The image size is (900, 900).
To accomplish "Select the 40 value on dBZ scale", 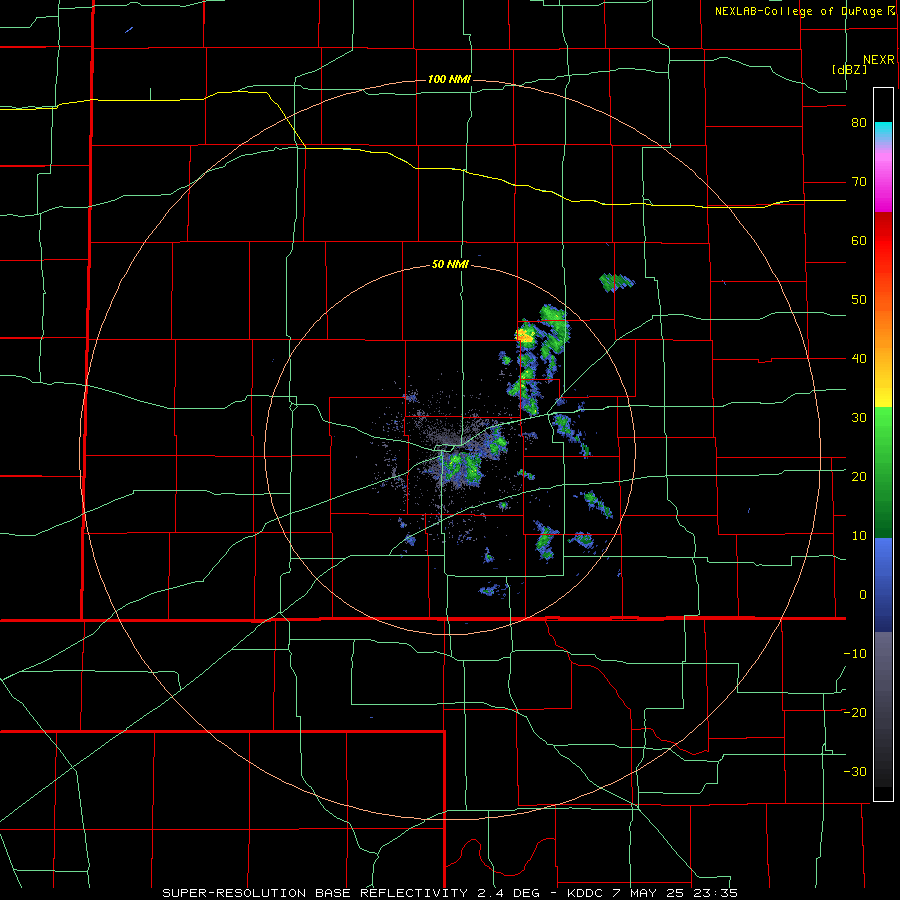I will pyautogui.click(x=859, y=359).
